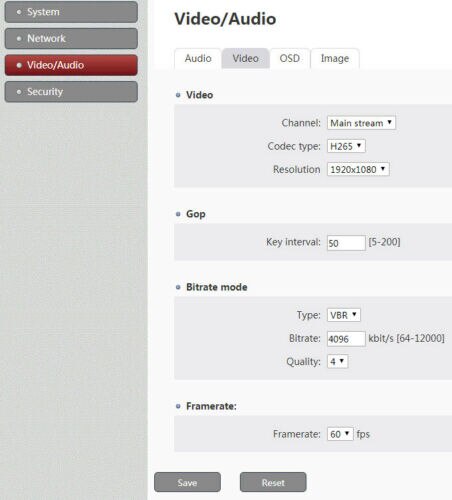Click the Bitrate mode section bullet icon
Image resolution: width=452 pixels, height=500 pixels.
(x=178, y=287)
